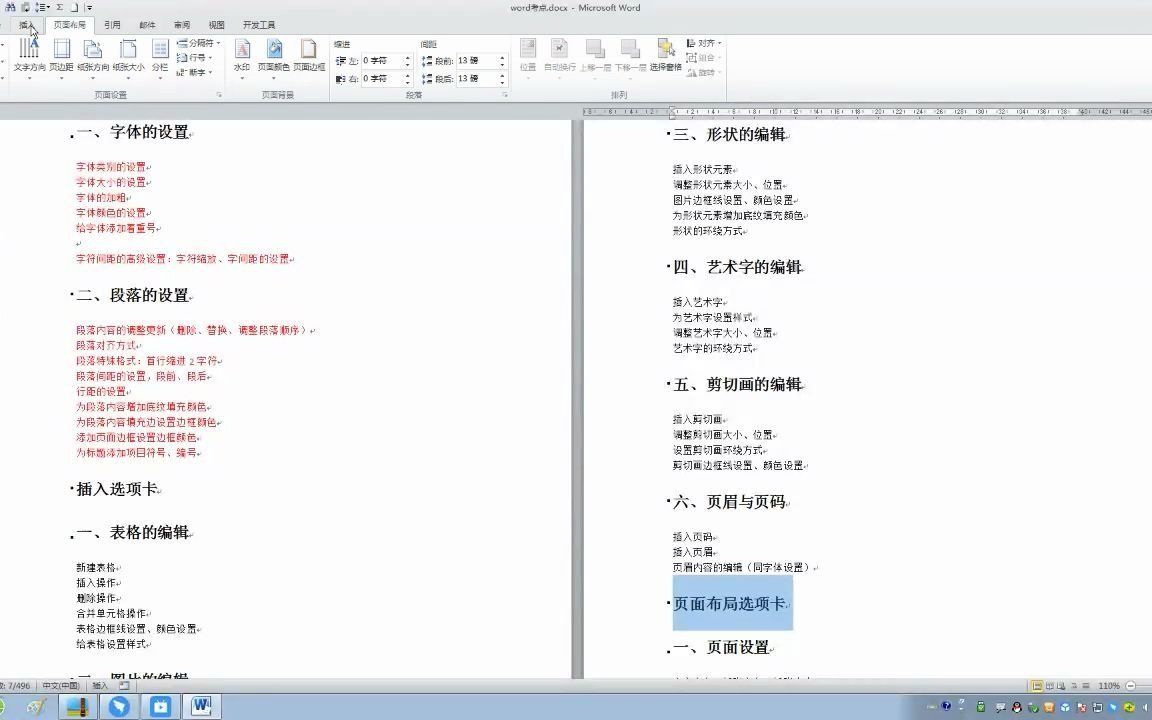The image size is (1152, 720).
Task: Click the 自动换行 wrap text button
Action: click(559, 57)
